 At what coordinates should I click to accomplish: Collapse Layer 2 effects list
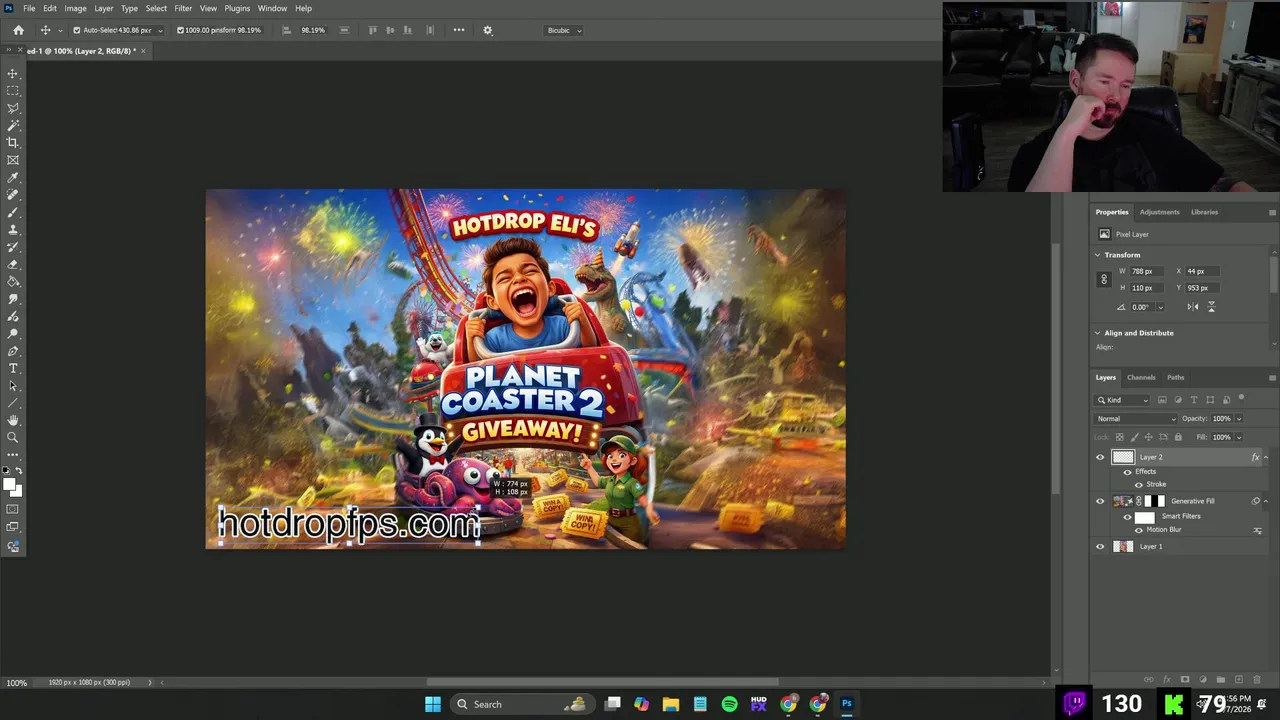click(x=1265, y=458)
